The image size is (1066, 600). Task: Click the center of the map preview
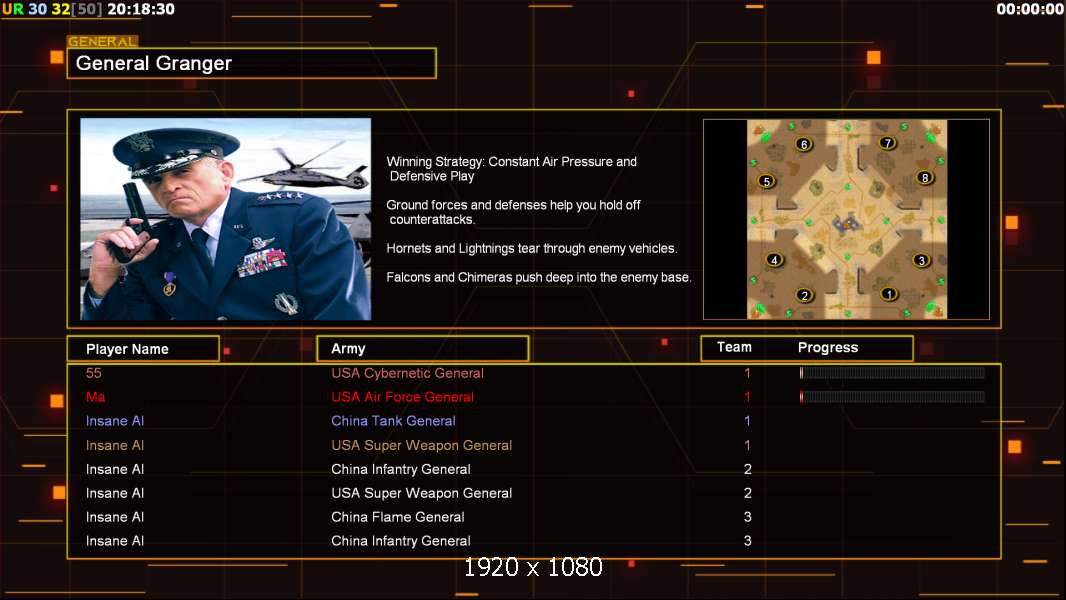pos(846,219)
